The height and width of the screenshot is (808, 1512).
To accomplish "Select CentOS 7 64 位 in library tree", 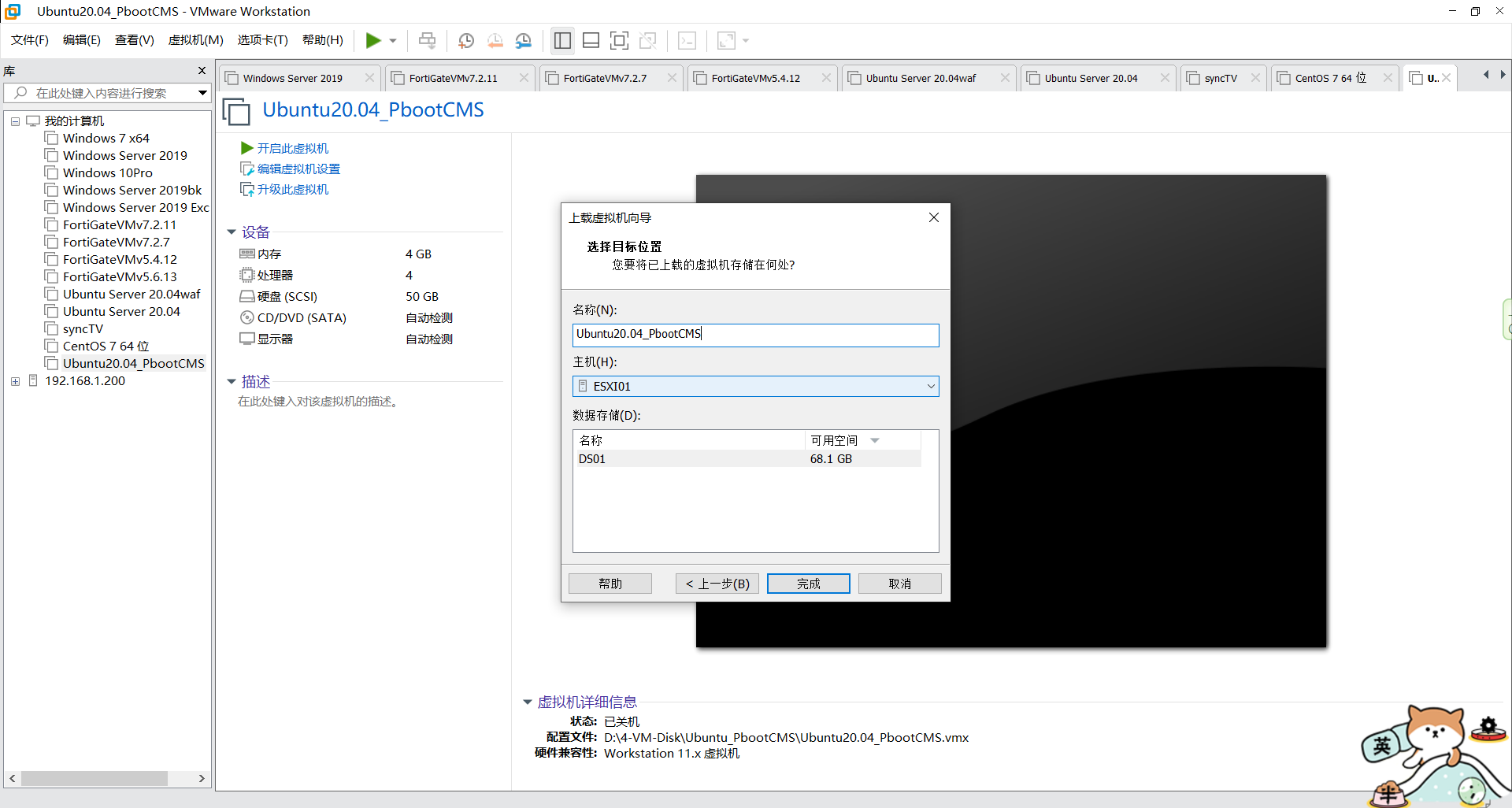I will 106,347.
